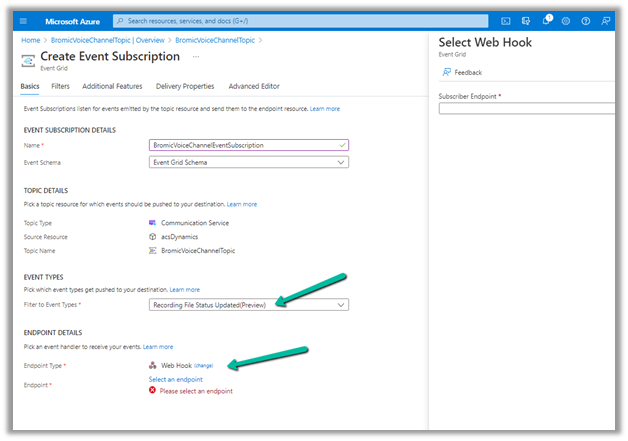Expand the Filter to Event Types dropdown
The image size is (628, 441).
coord(248,305)
